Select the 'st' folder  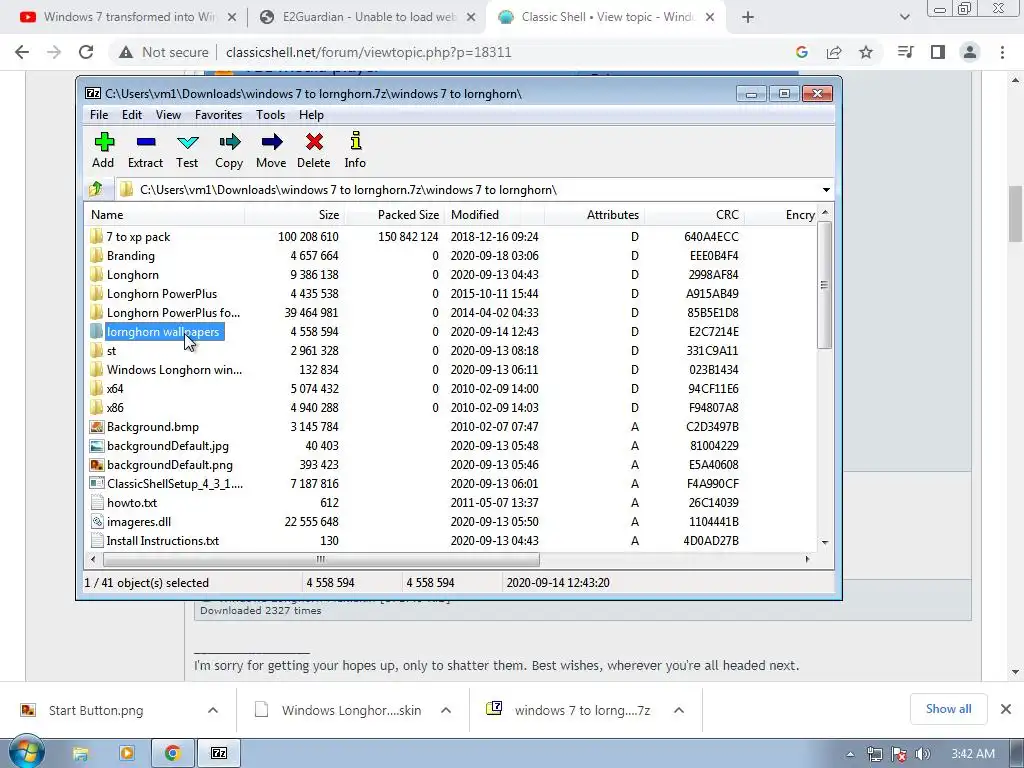pyautogui.click(x=111, y=351)
